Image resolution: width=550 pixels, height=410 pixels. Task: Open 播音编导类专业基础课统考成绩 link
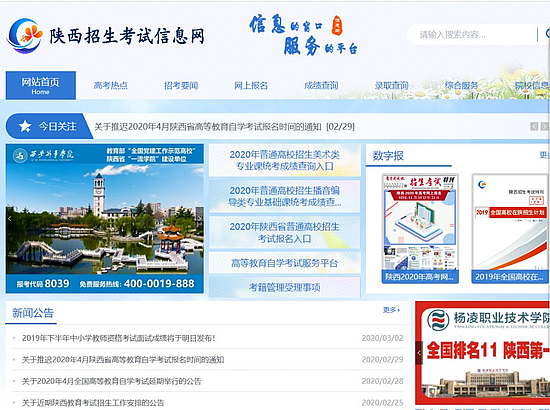pos(284,196)
